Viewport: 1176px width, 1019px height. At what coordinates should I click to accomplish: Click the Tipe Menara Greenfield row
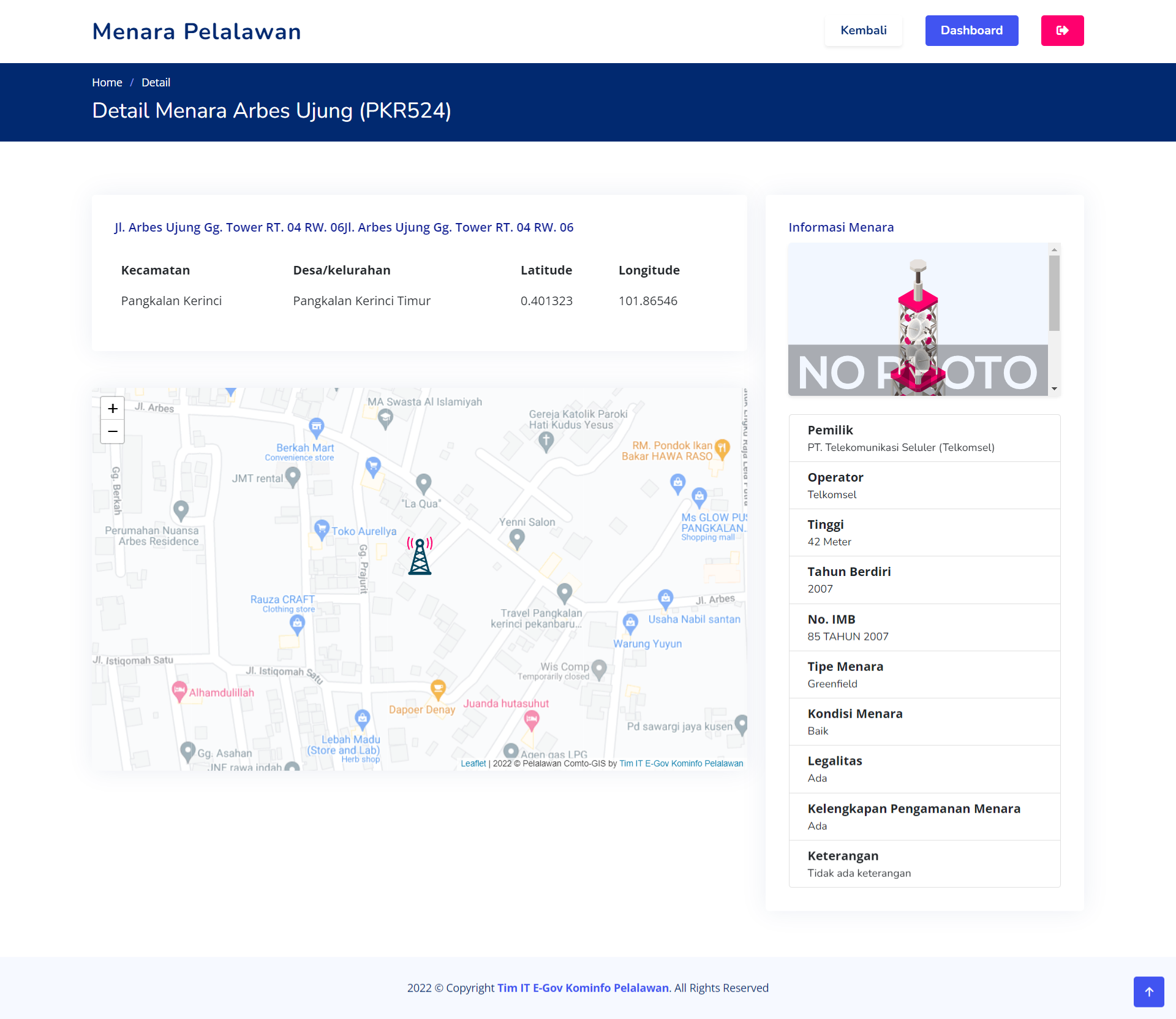click(x=924, y=675)
